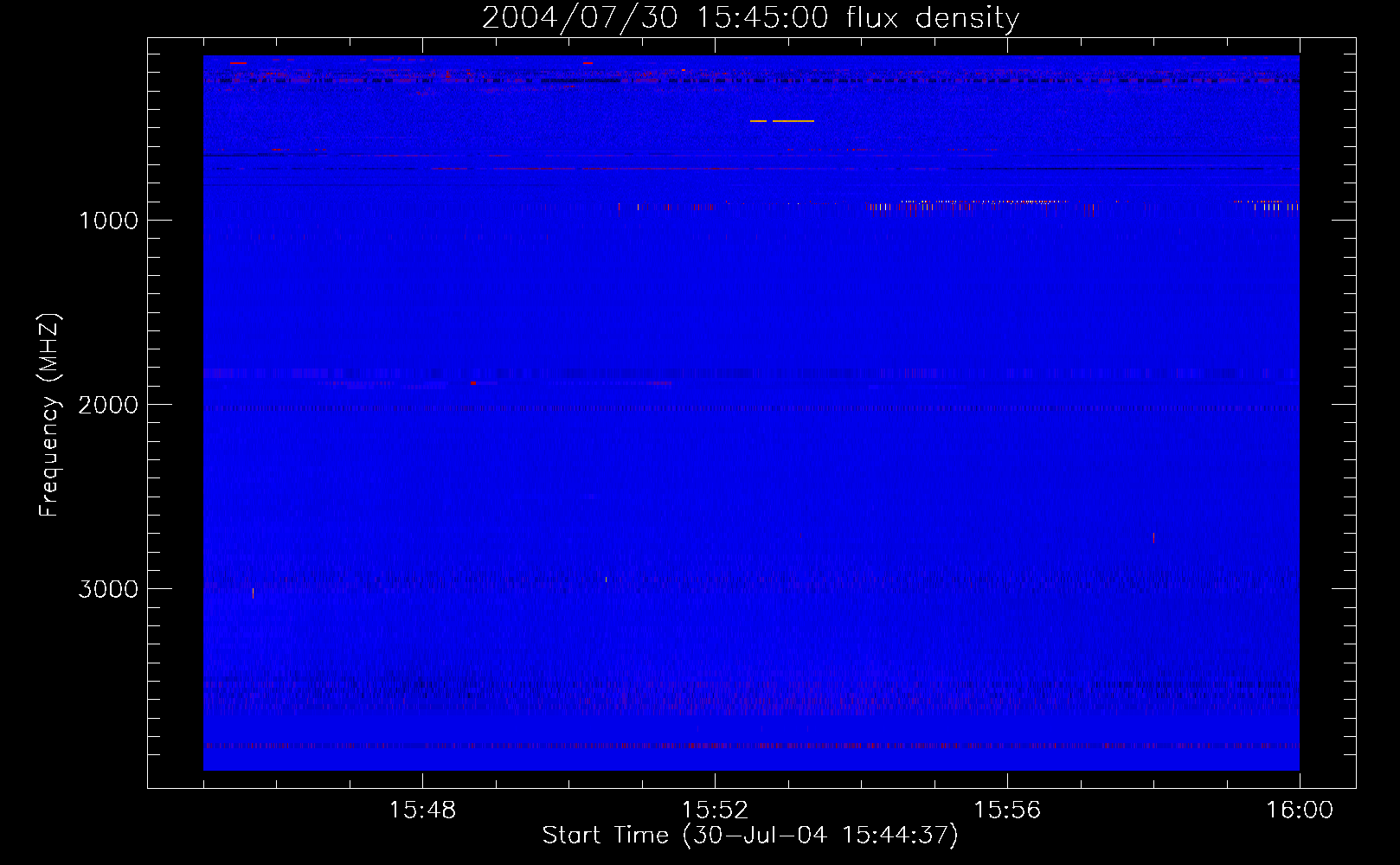This screenshot has height=865, width=1400.
Task: Click the 1000 frequency tick label
Action: (x=108, y=221)
